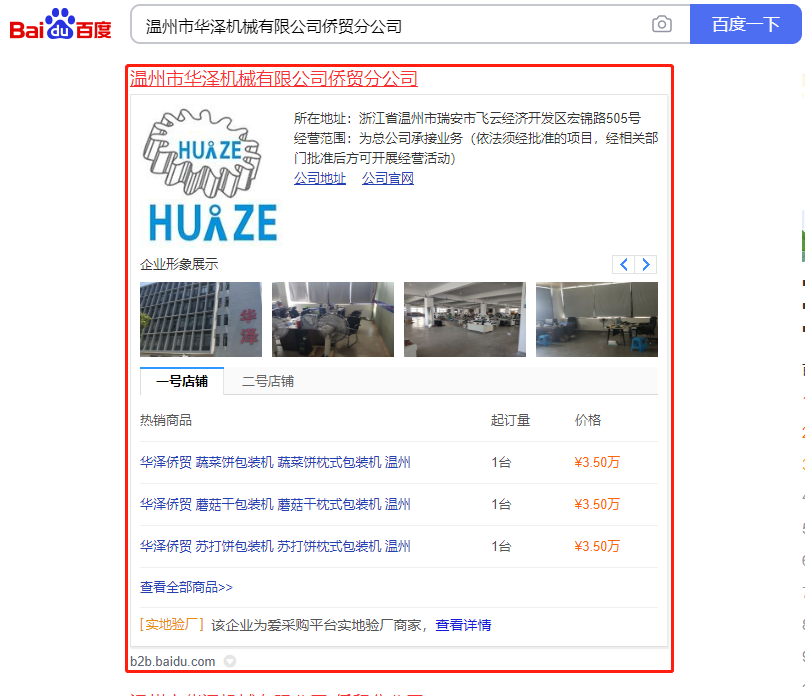The width and height of the screenshot is (805, 696).
Task: Open 蔬菜饼包装机 product link
Action: point(275,462)
